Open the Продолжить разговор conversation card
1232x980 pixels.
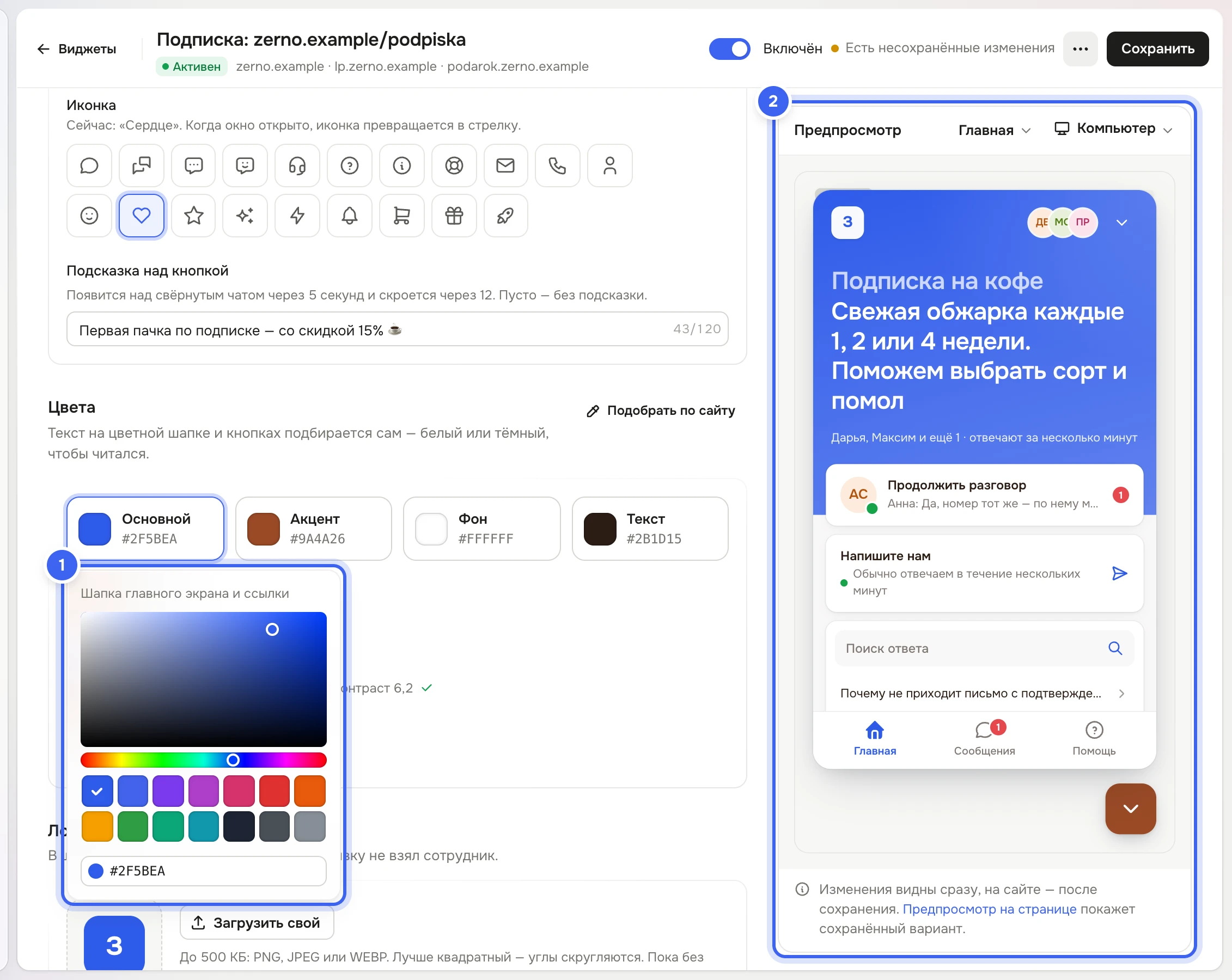(x=984, y=494)
